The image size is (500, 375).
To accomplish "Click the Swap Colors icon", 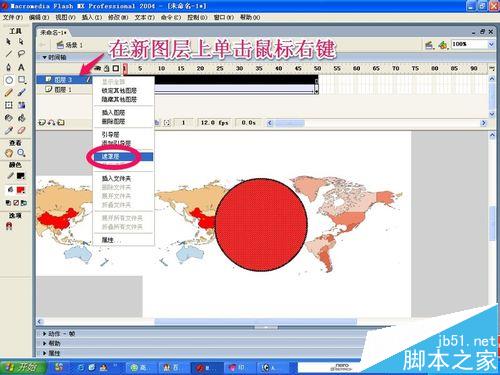I will [x=24, y=203].
